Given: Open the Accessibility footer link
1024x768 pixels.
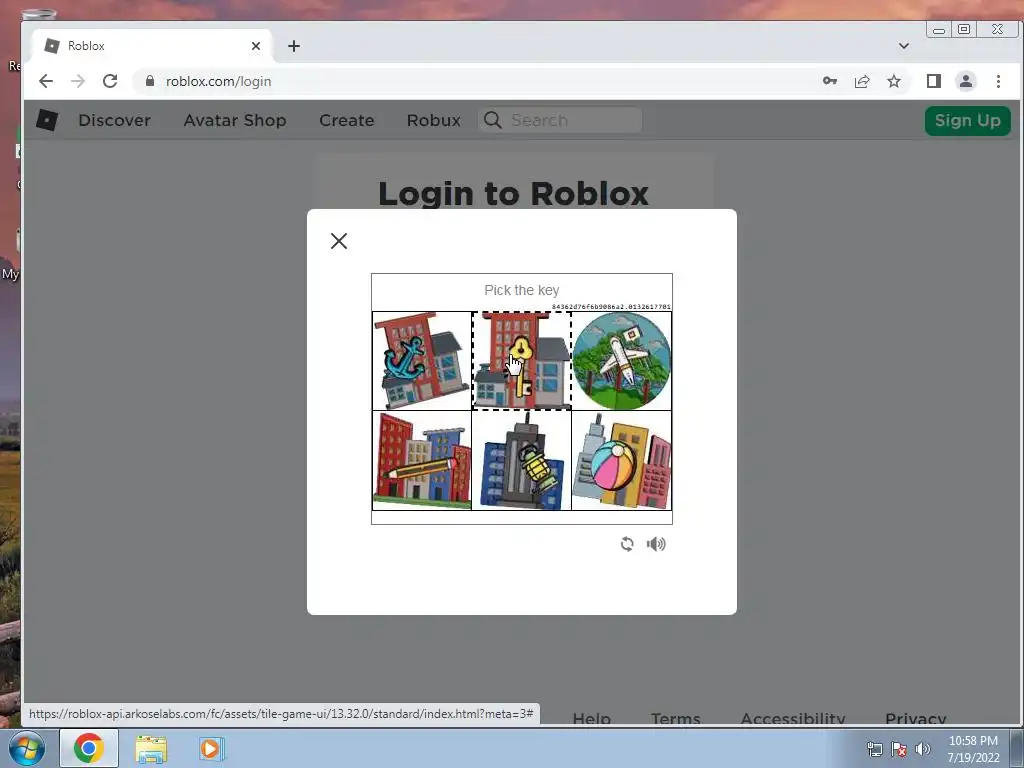Looking at the screenshot, I should [x=793, y=718].
